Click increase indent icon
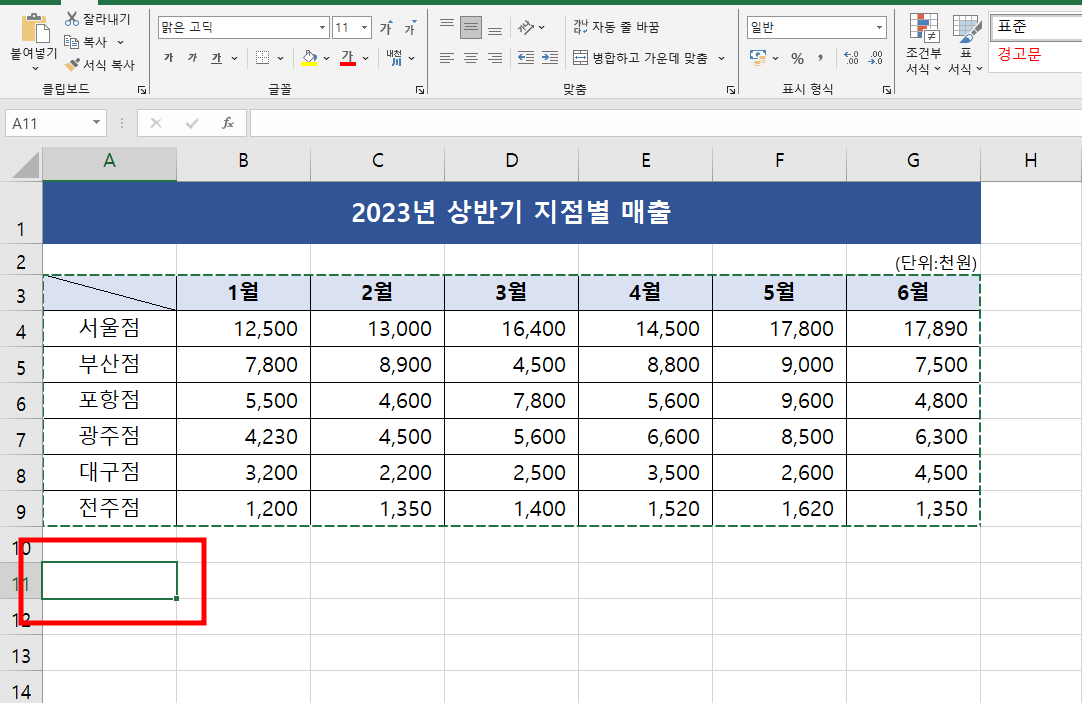1082x703 pixels. (550, 58)
